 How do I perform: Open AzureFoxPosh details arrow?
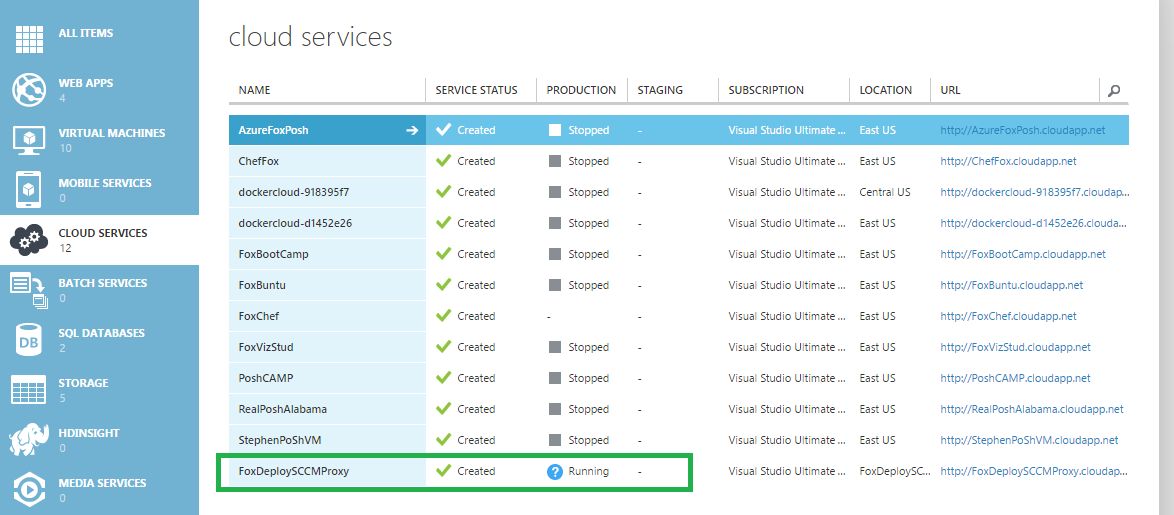click(x=412, y=130)
